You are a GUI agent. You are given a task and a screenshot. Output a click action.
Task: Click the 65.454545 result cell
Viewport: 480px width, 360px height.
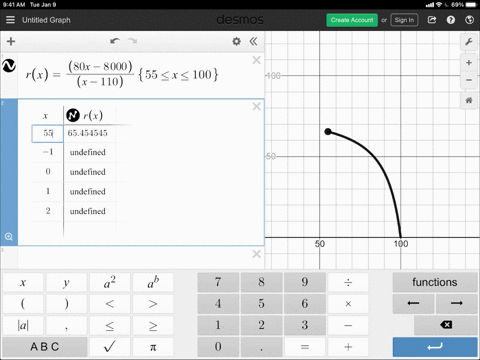coord(88,133)
